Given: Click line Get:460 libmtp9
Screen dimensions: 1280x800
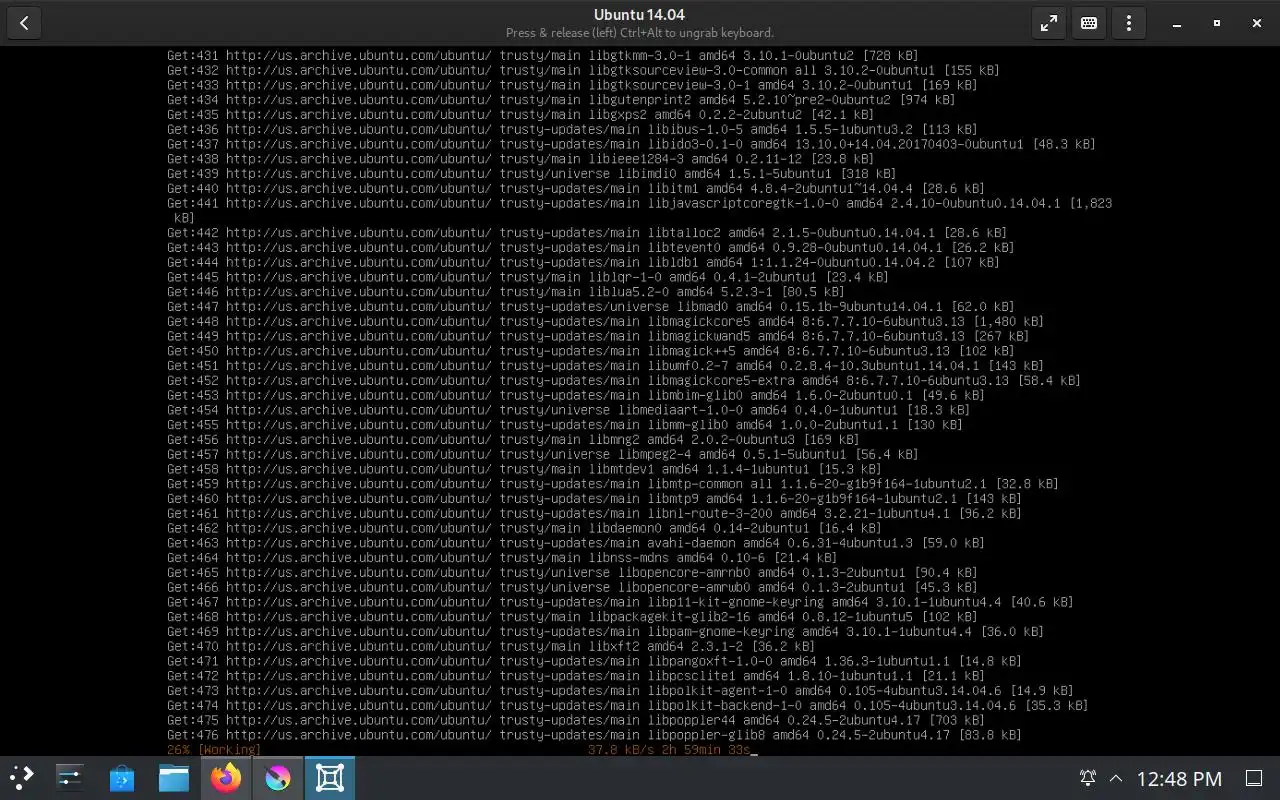Looking at the screenshot, I should [594, 498].
